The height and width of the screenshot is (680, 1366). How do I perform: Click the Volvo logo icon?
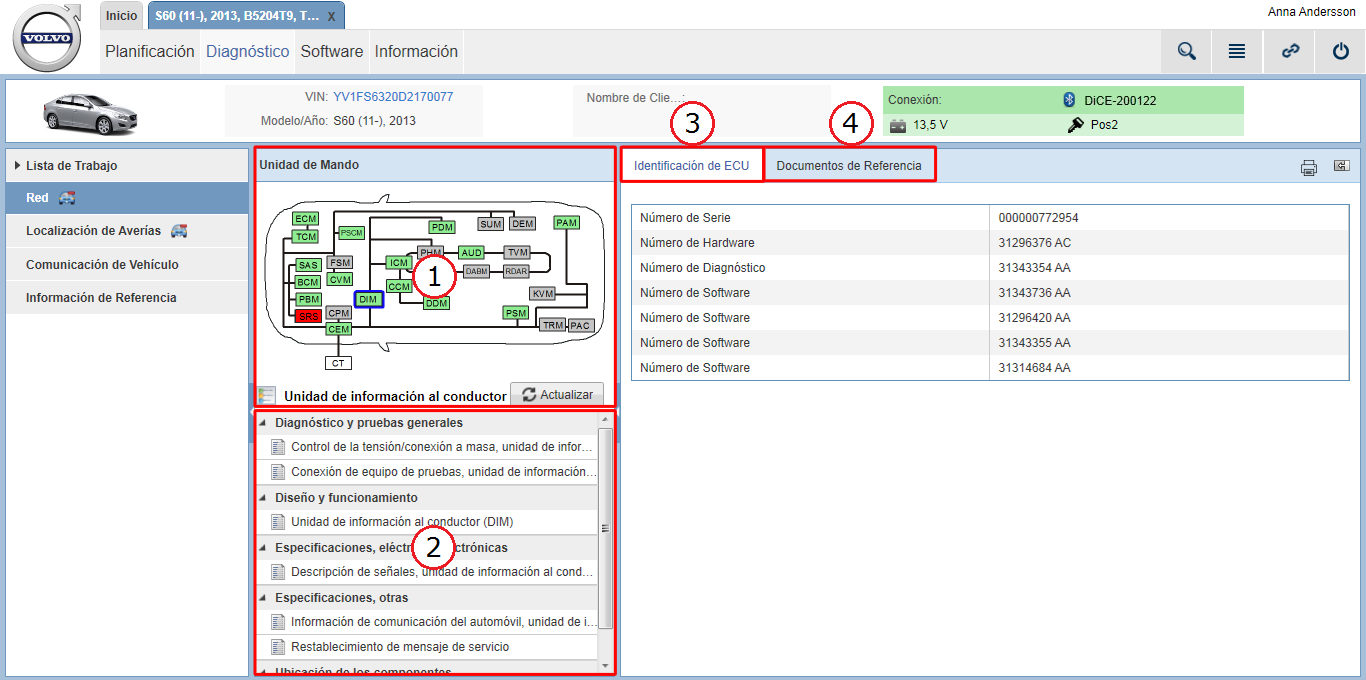pyautogui.click(x=47, y=38)
